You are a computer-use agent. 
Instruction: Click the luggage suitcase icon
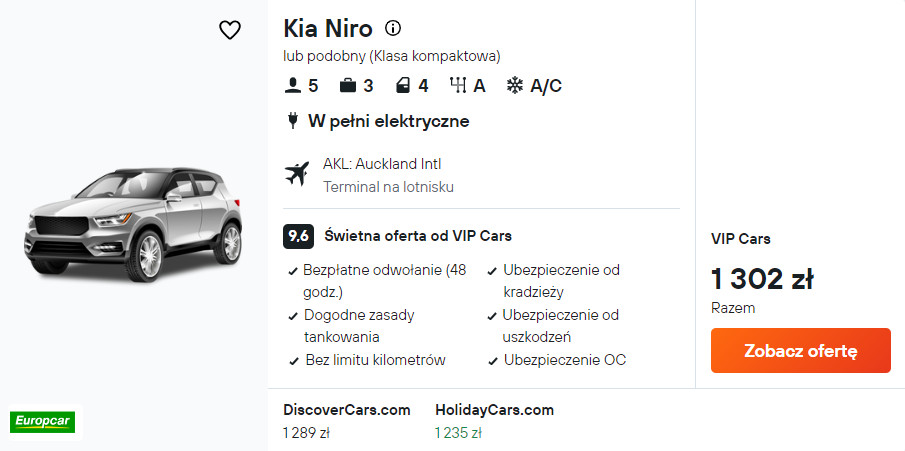click(x=348, y=86)
